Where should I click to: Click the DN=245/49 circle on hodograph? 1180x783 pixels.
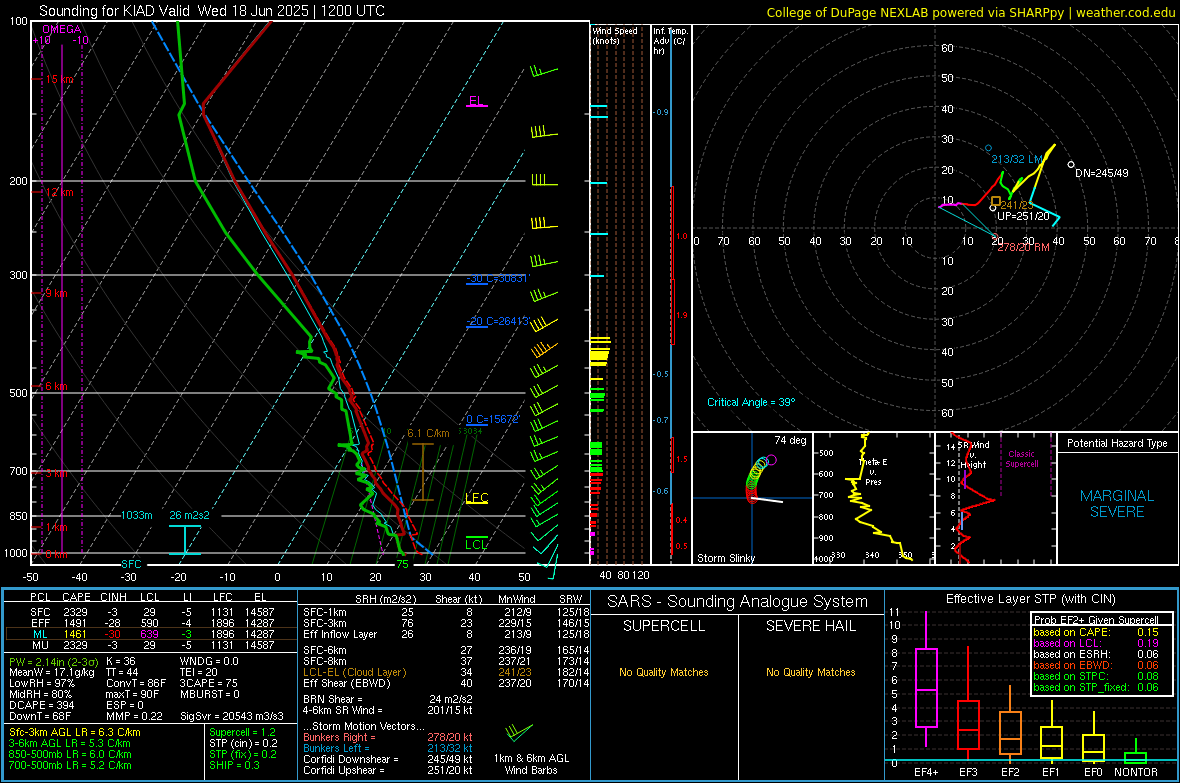point(1071,164)
